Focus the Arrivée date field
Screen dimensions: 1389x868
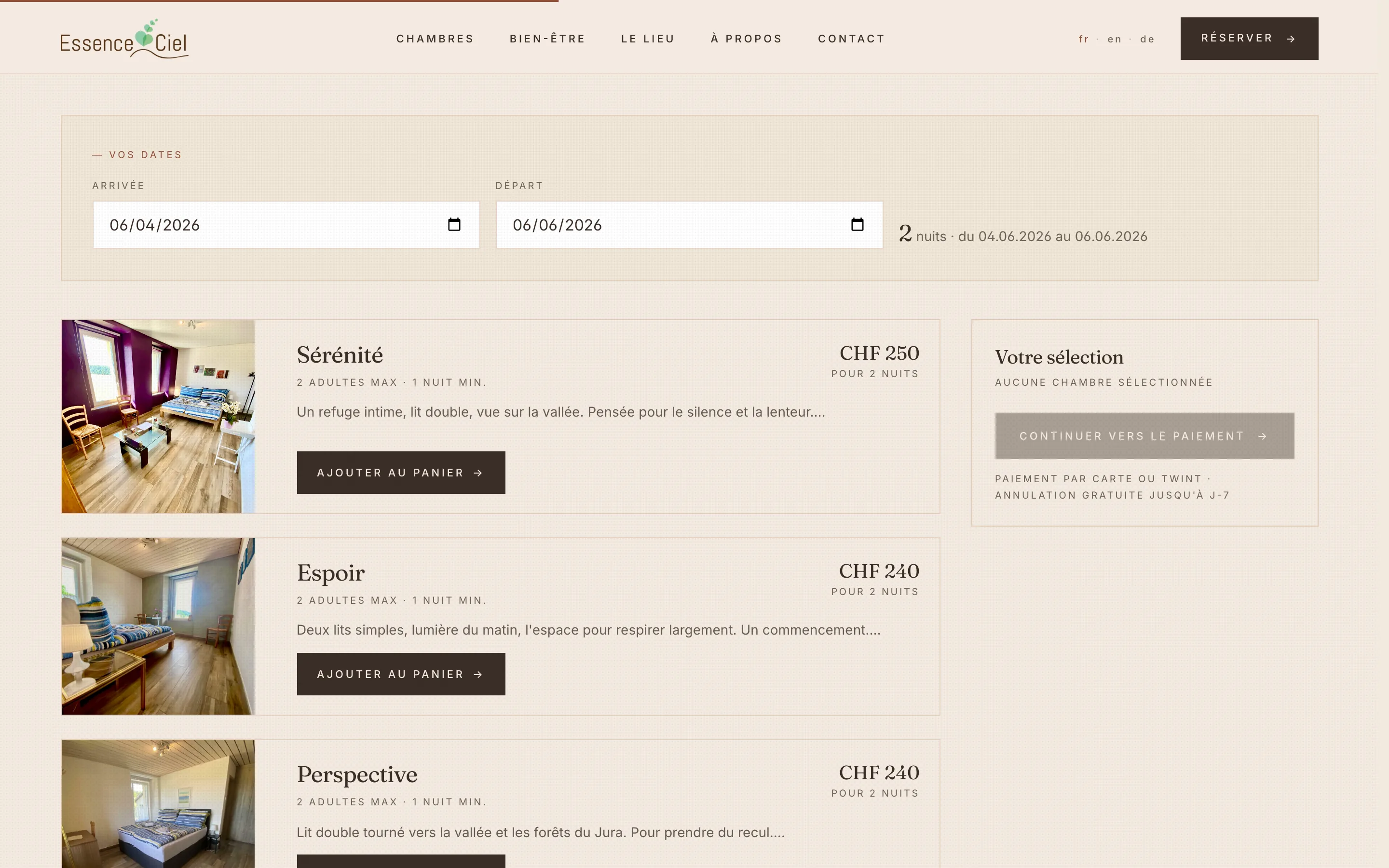coord(286,224)
